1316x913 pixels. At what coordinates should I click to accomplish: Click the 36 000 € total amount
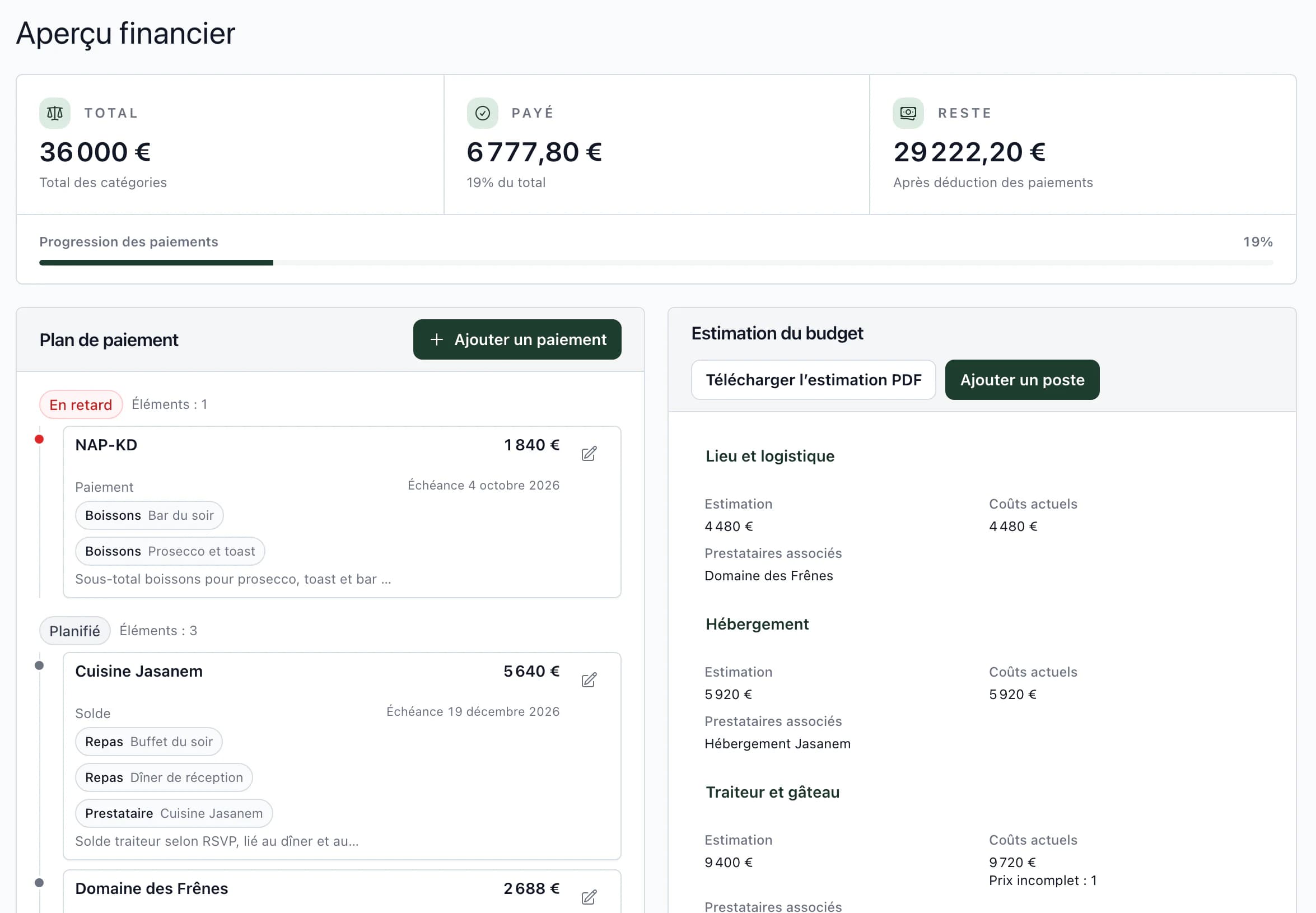[x=95, y=152]
